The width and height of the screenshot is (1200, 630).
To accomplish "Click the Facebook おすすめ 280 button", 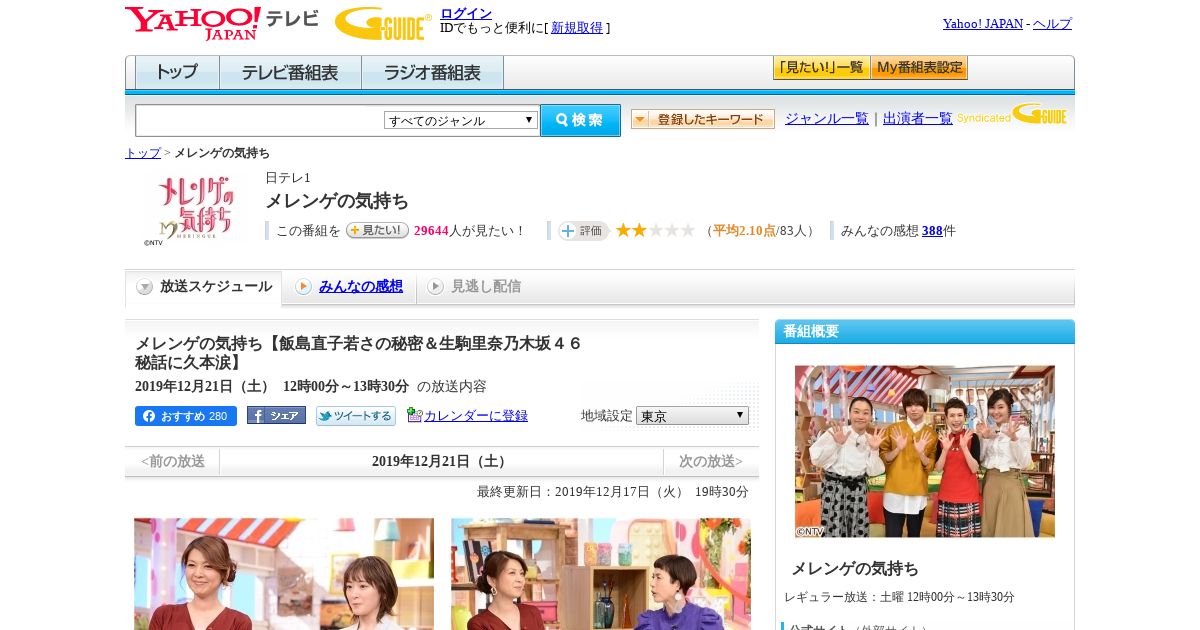I will pos(186,416).
